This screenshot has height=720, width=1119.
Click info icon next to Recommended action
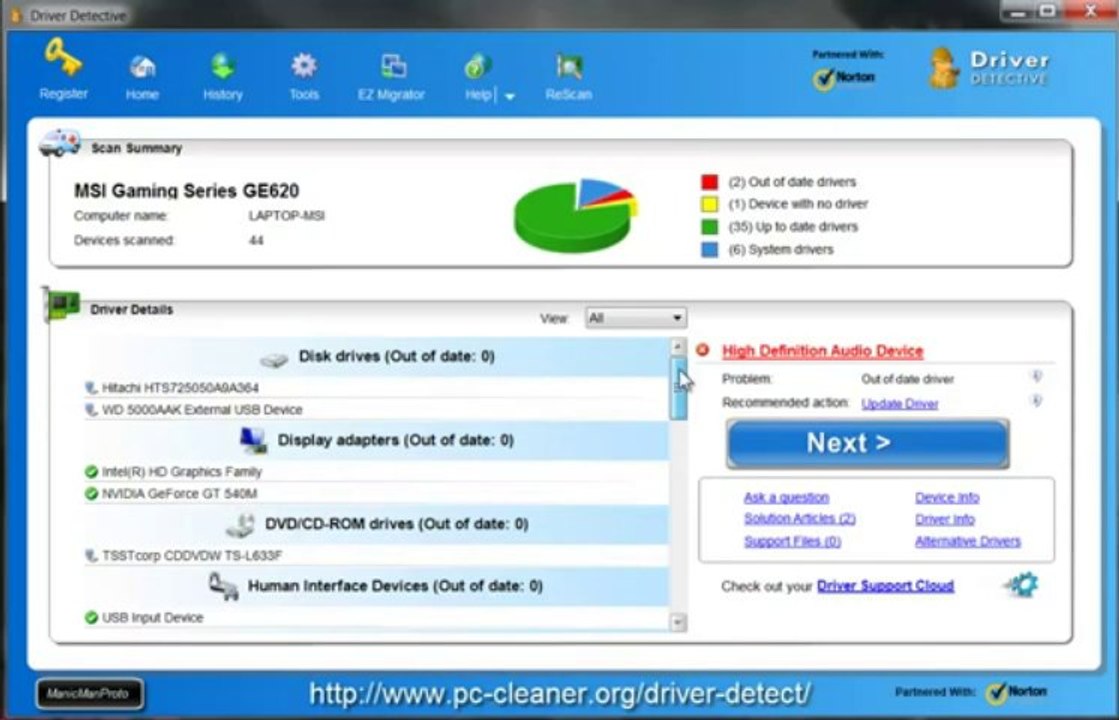pos(1038,401)
